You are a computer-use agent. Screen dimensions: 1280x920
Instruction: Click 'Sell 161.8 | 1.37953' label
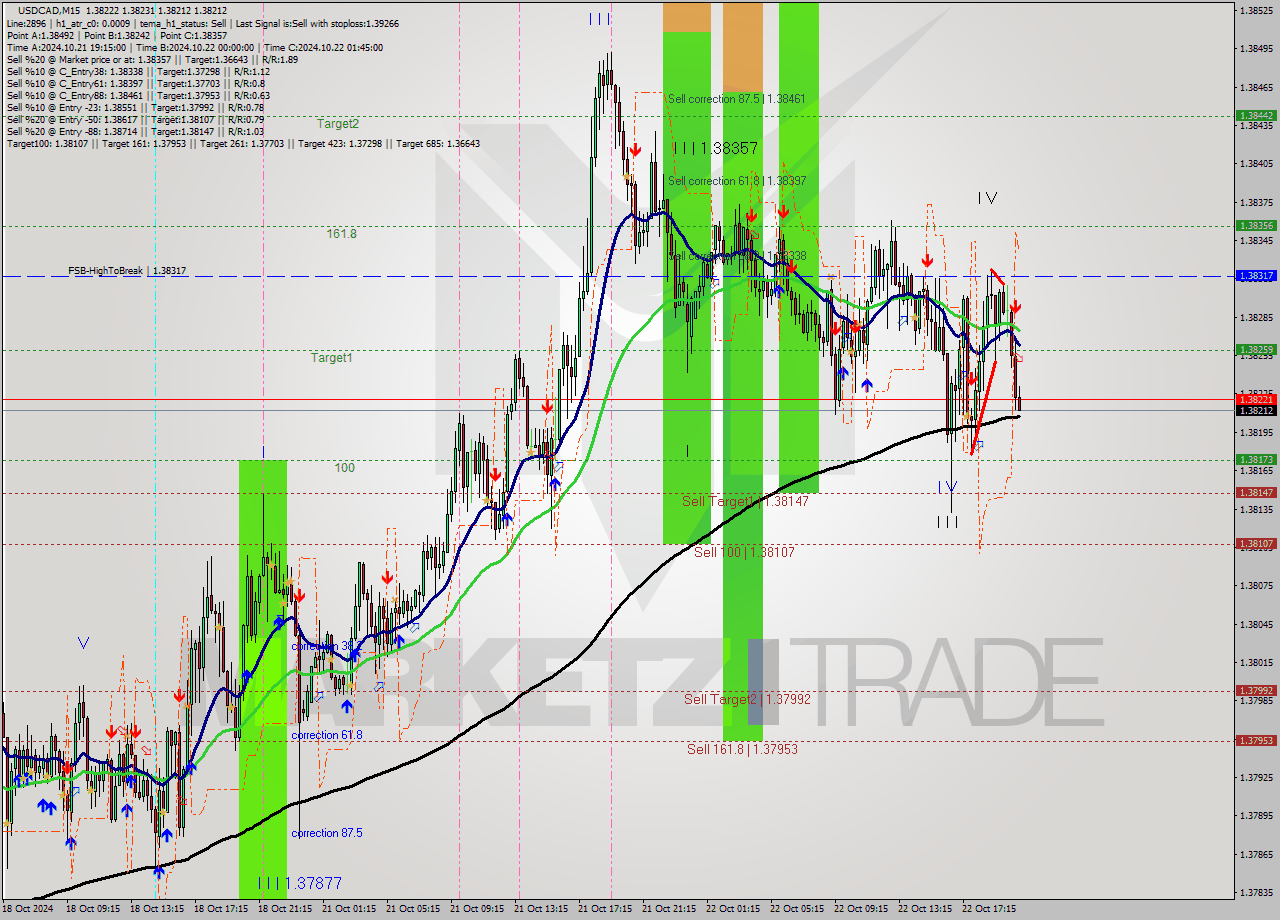pos(742,749)
